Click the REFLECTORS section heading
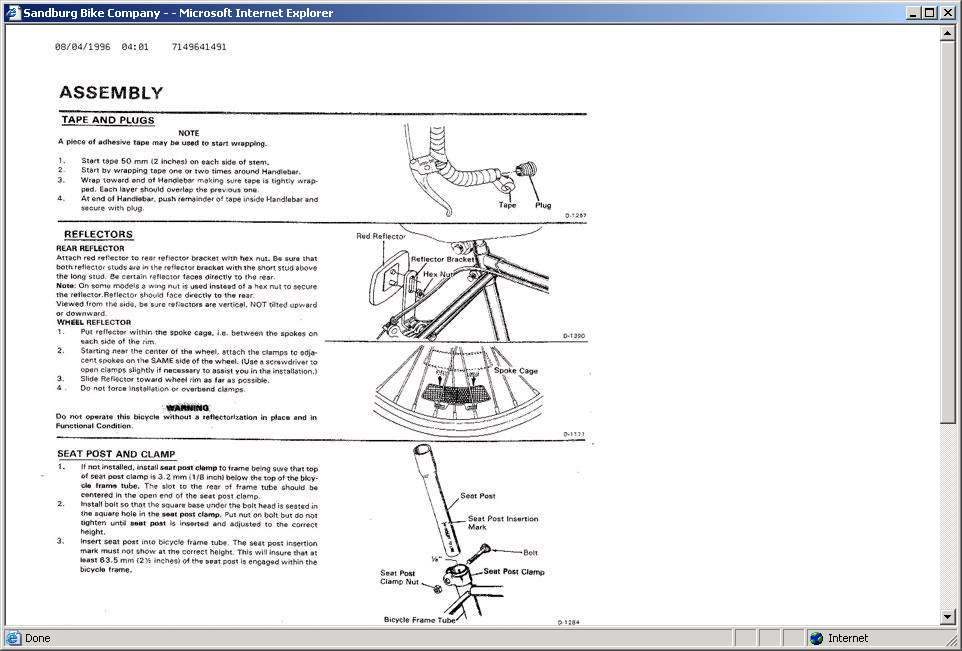Viewport: 962px width, 651px height. [98, 235]
